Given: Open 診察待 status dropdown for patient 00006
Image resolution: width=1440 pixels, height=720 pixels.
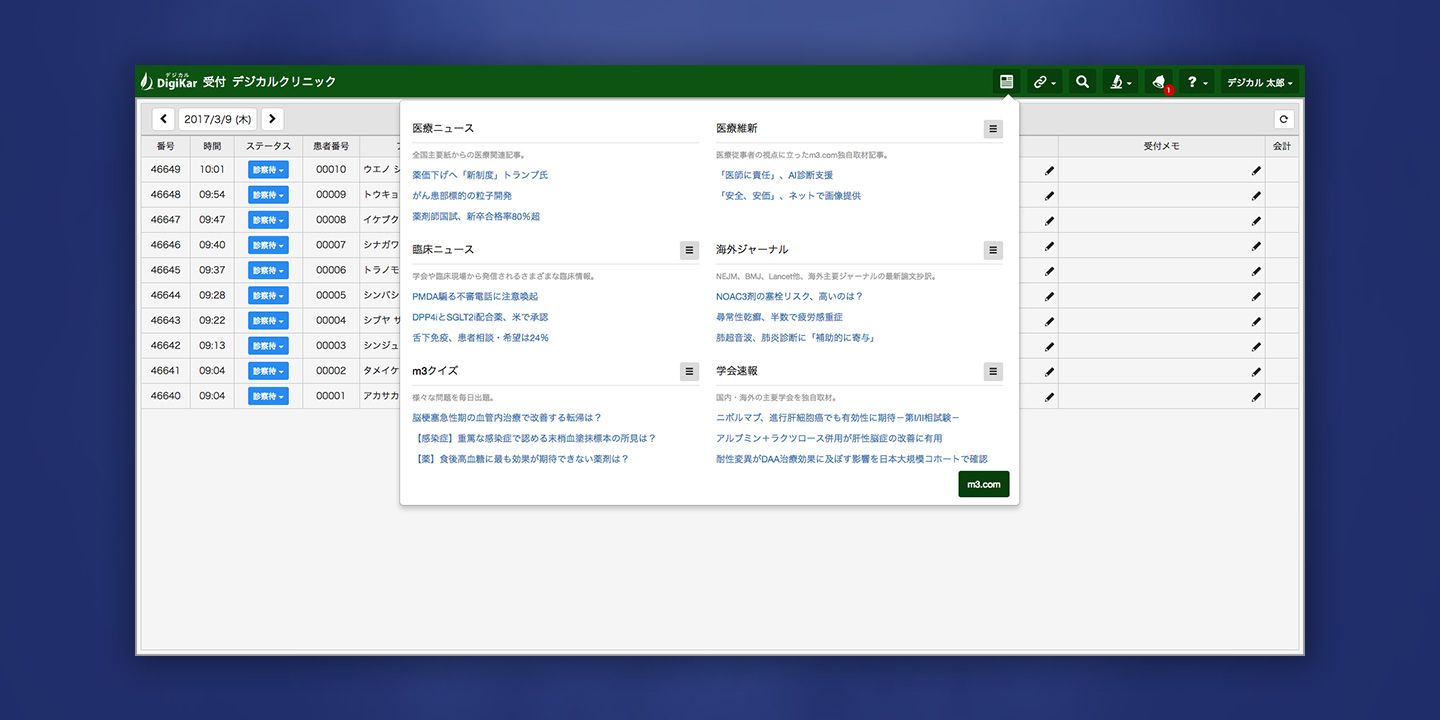Looking at the screenshot, I should tap(268, 270).
